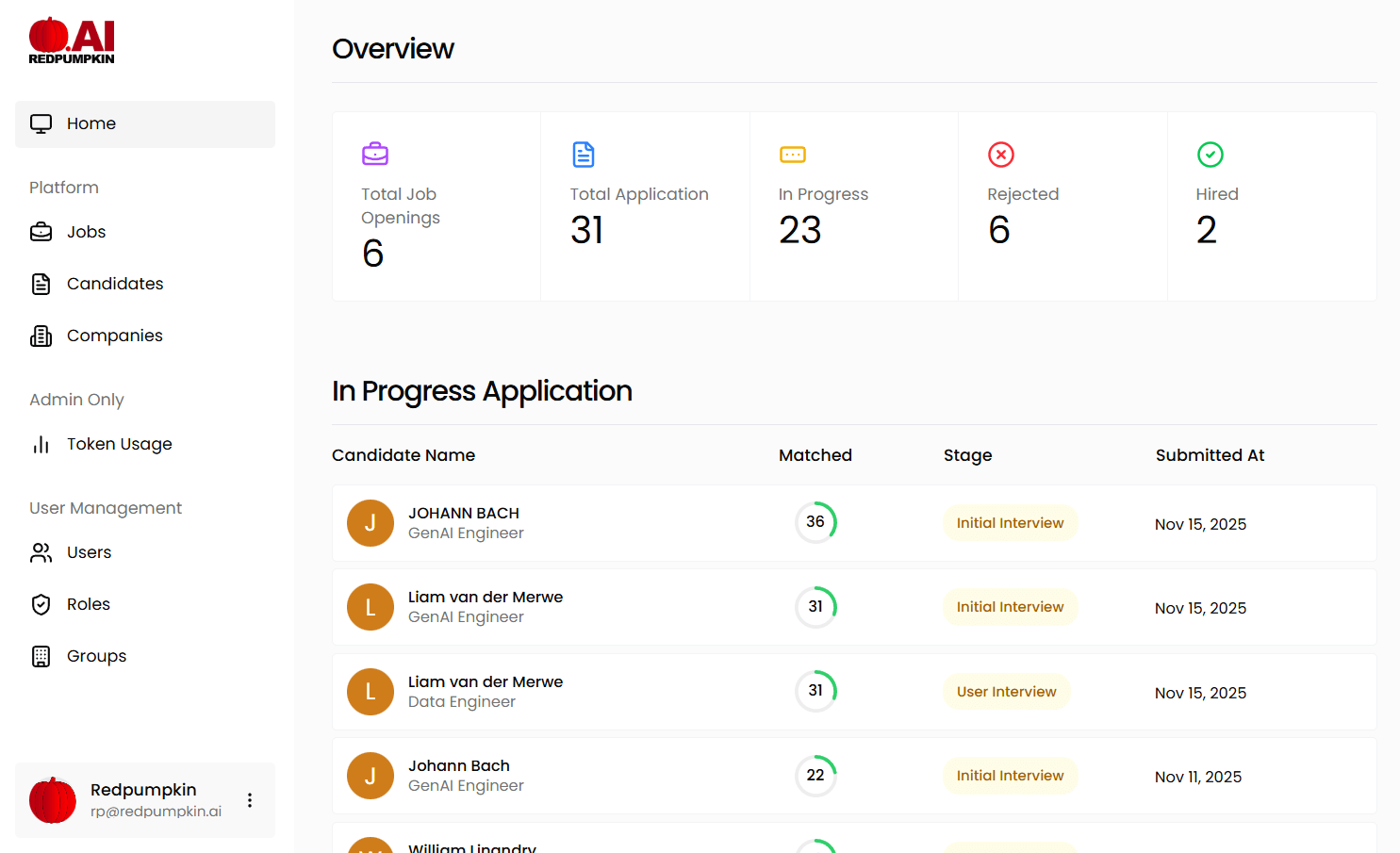Open the Companies section
This screenshot has width=1400, height=853.
[114, 336]
